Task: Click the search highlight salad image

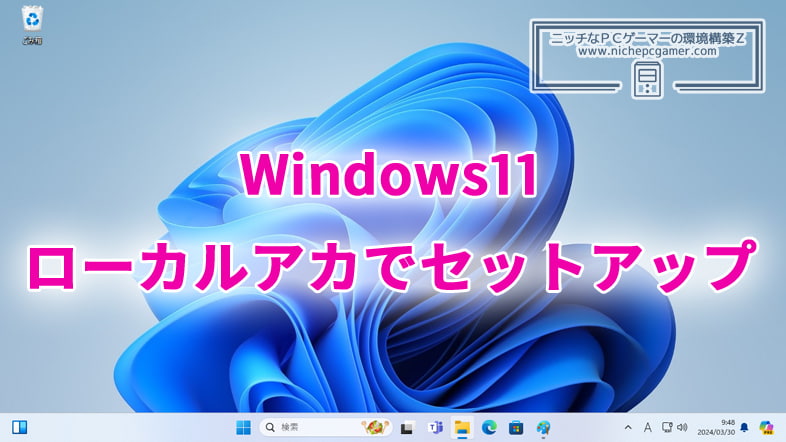Action: pyautogui.click(x=374, y=427)
